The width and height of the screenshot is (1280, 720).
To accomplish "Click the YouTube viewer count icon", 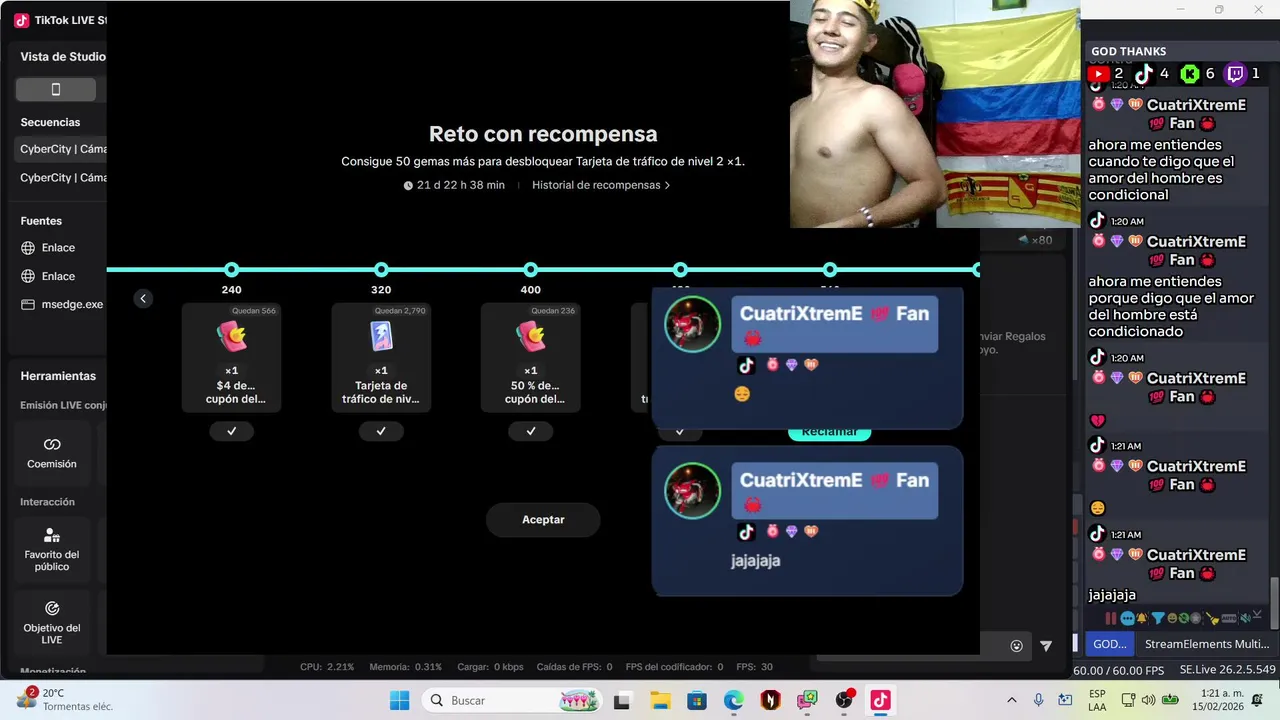I will (x=1098, y=73).
